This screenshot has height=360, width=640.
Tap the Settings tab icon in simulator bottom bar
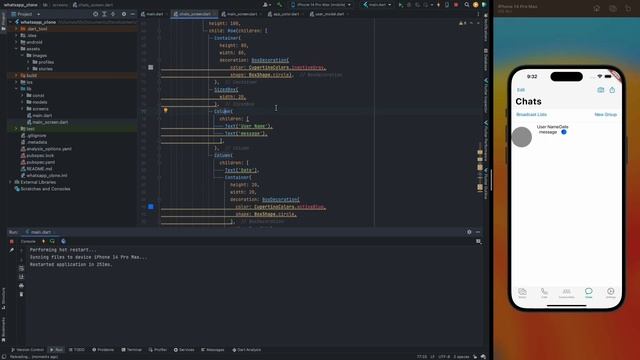610,292
